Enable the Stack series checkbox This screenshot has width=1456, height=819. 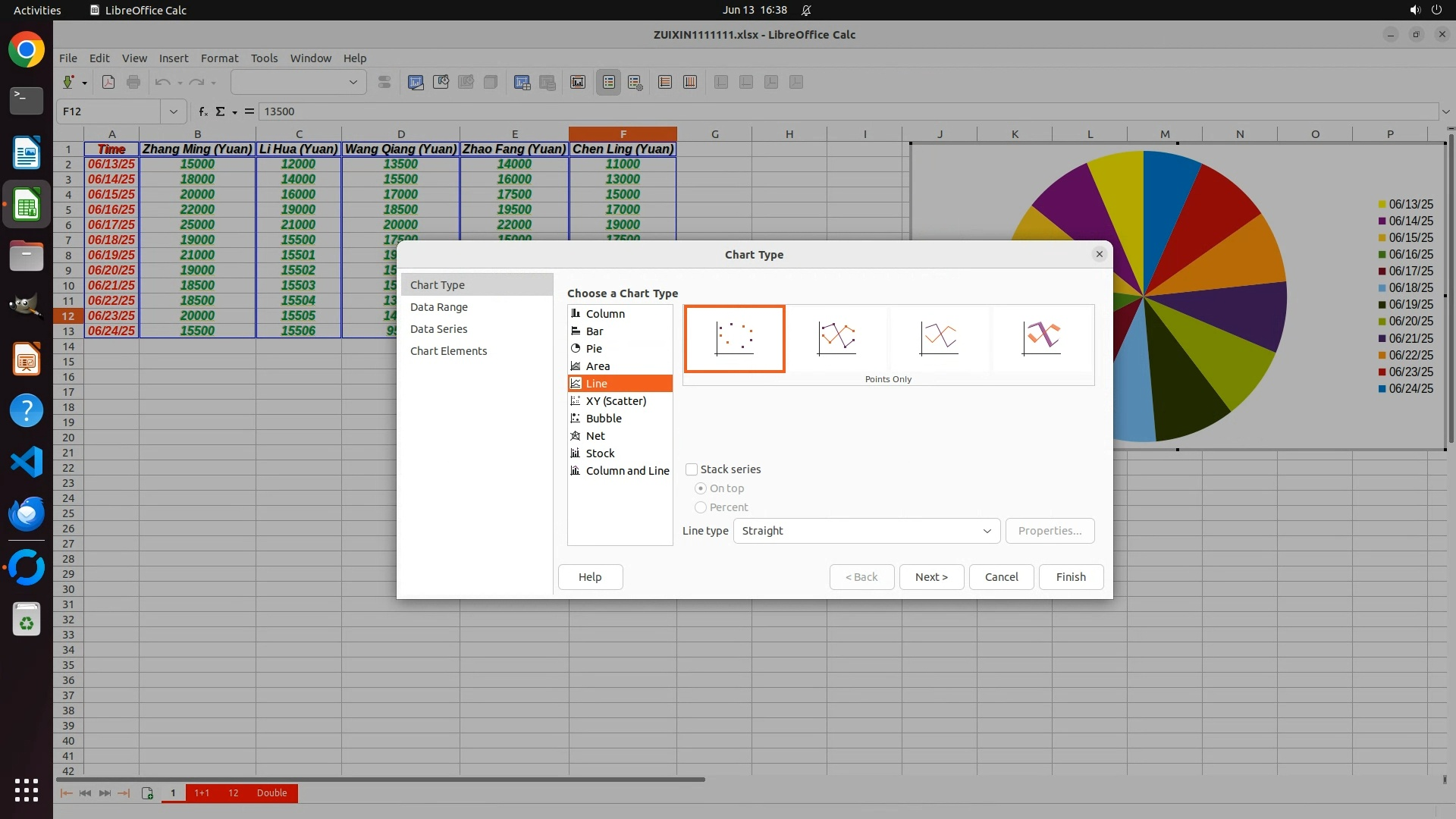pos(692,469)
